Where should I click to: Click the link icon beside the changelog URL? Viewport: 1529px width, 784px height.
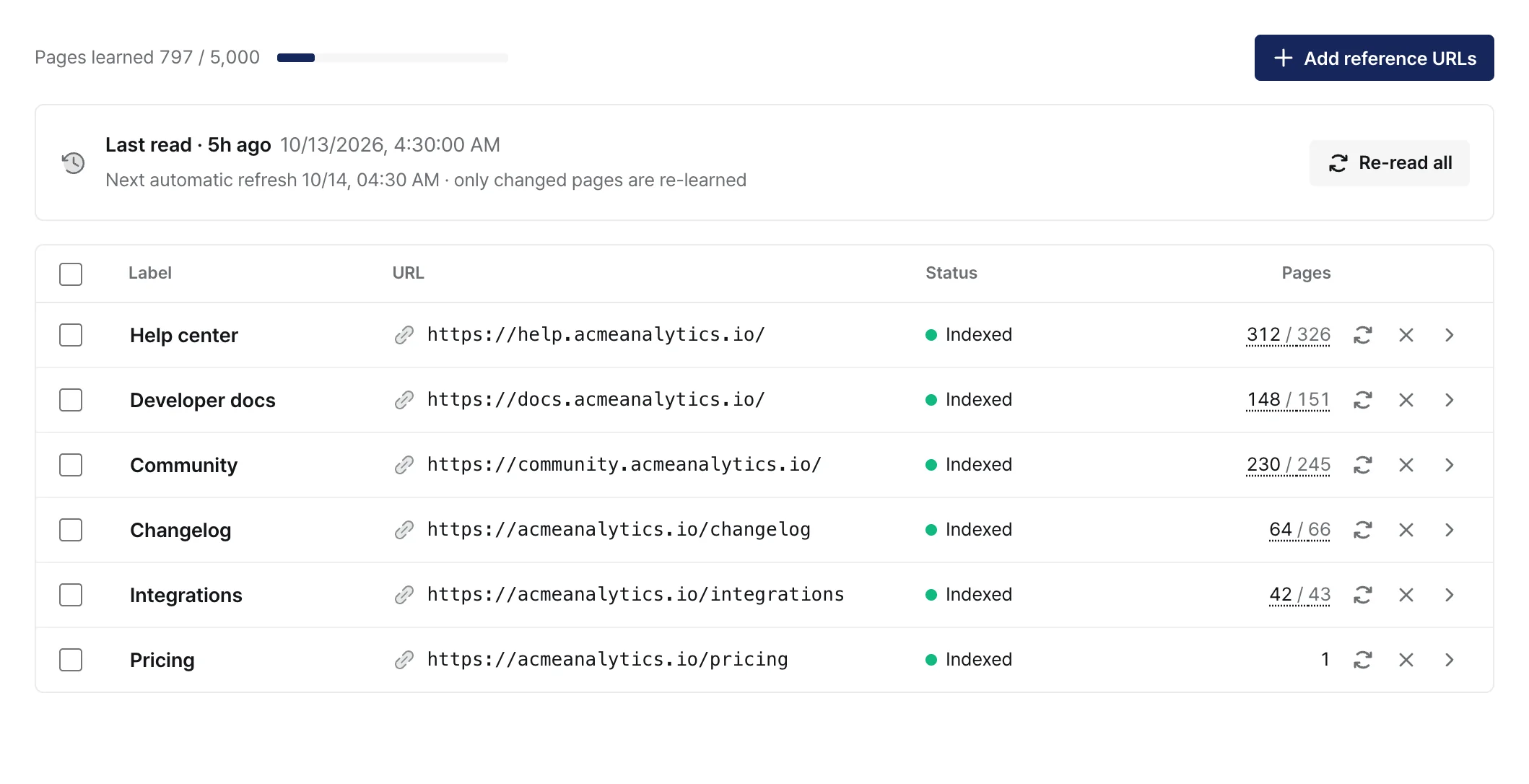coord(404,530)
